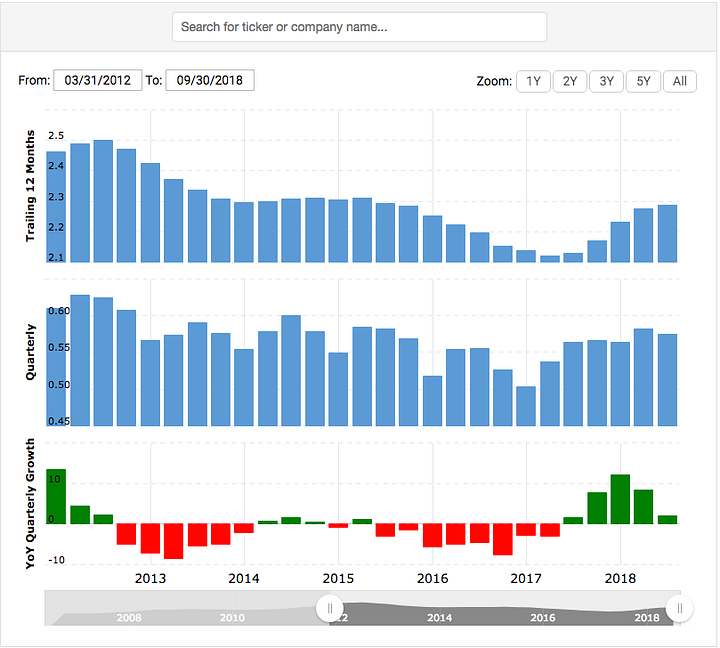Choose the 5Y zoom option
Image resolution: width=720 pixels, height=648 pixels.
coord(643,81)
